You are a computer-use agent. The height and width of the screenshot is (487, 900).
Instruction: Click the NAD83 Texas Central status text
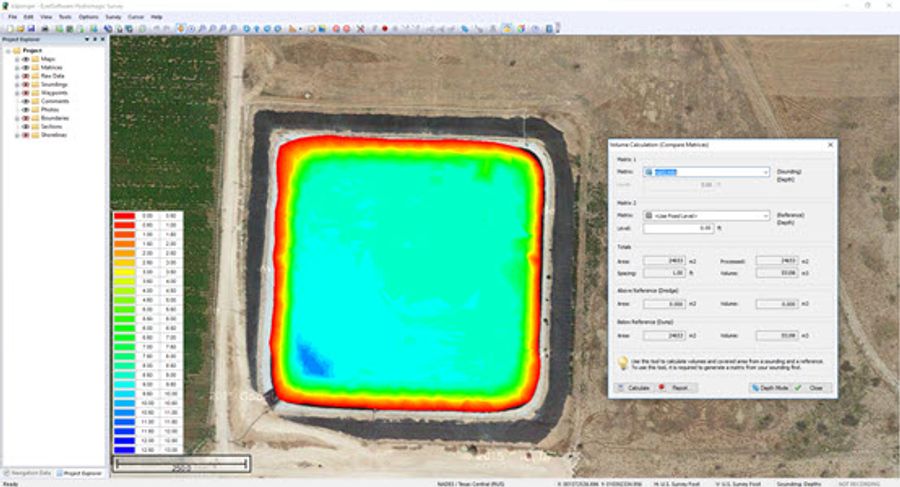(x=471, y=484)
